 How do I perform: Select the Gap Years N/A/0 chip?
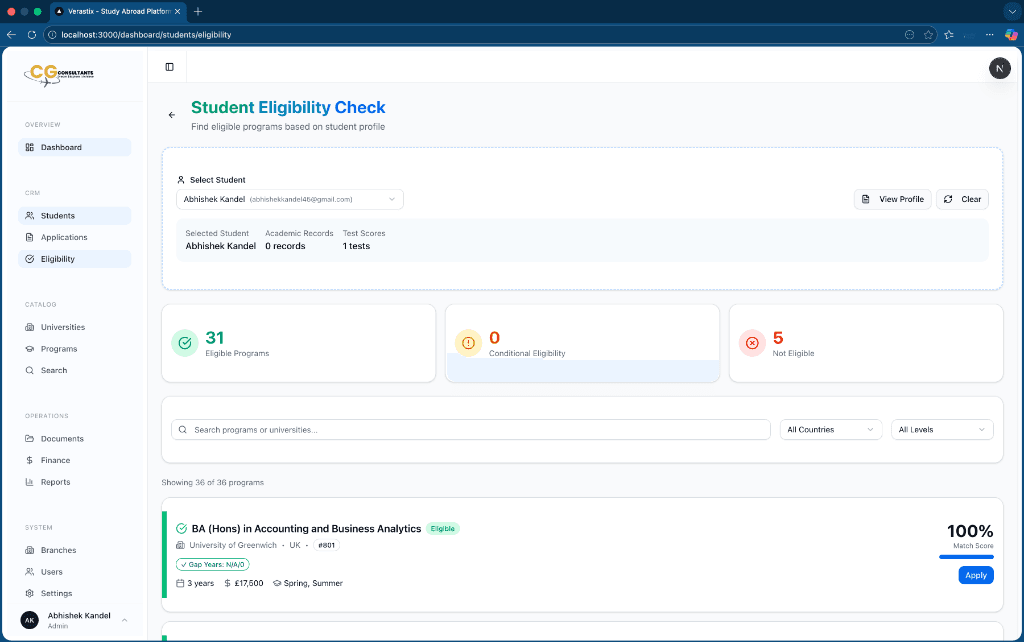click(x=212, y=564)
